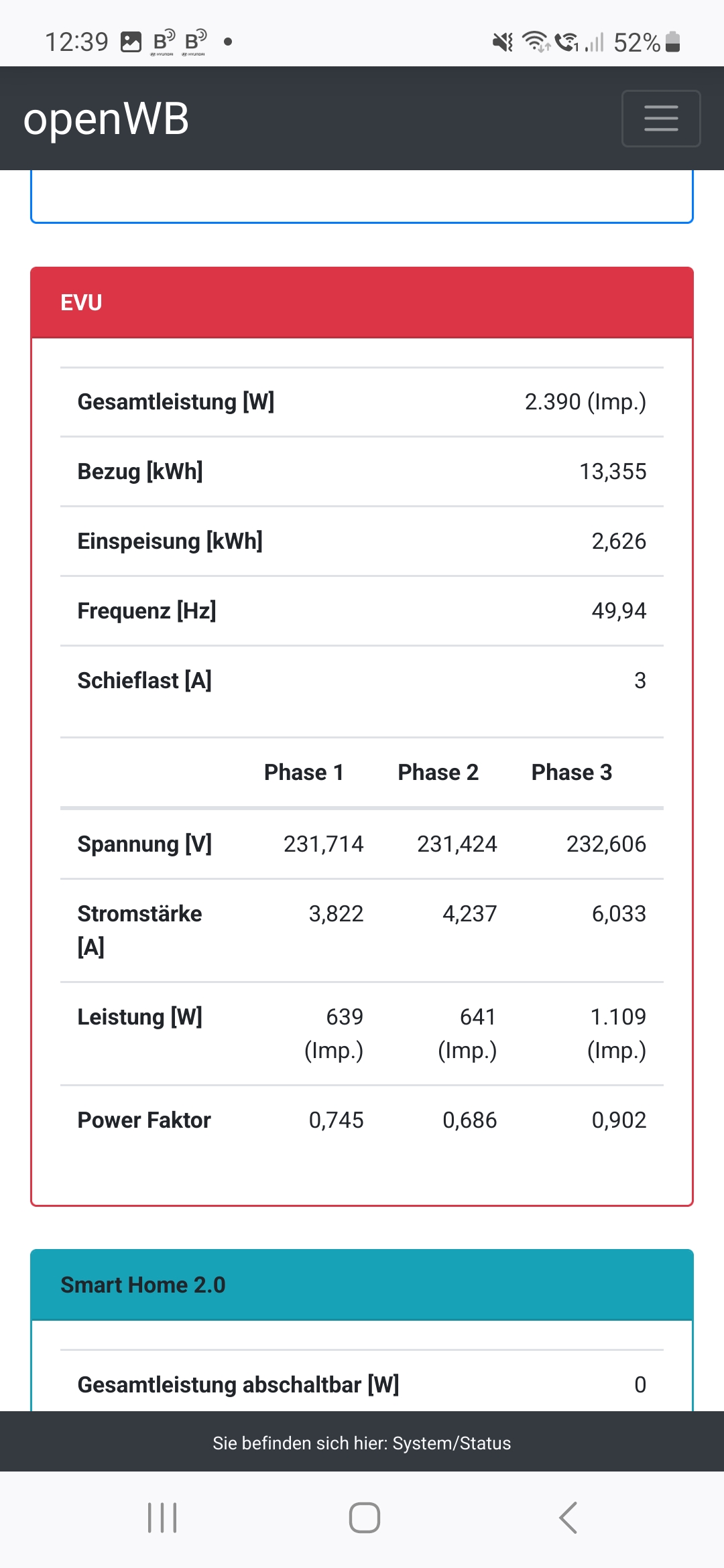This screenshot has height=1568, width=724.
Task: Tap the Android recent apps button
Action: point(162,1518)
